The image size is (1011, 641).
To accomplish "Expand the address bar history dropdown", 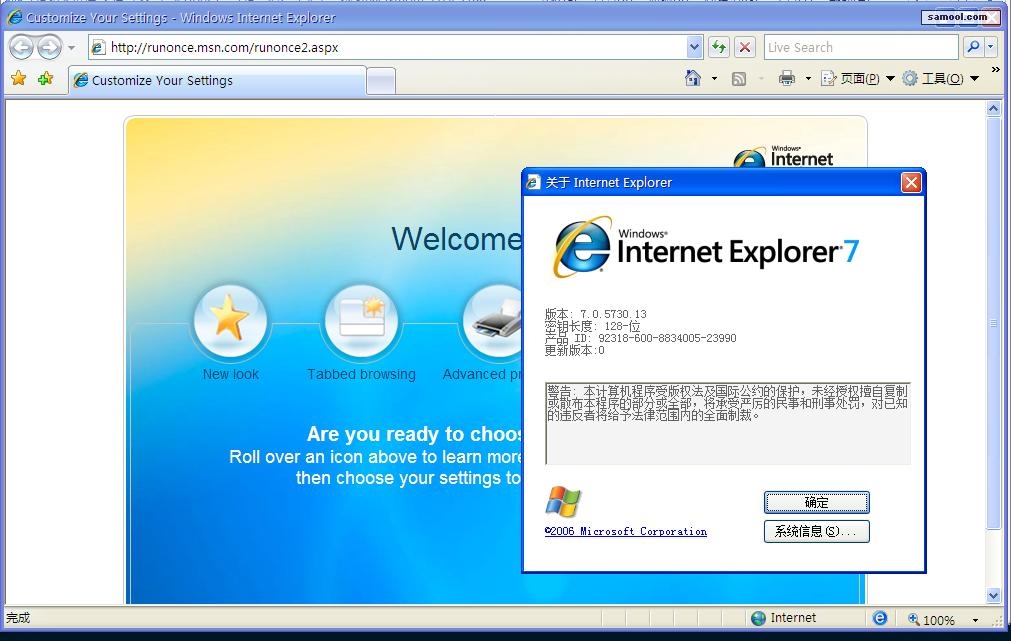I will click(x=695, y=47).
